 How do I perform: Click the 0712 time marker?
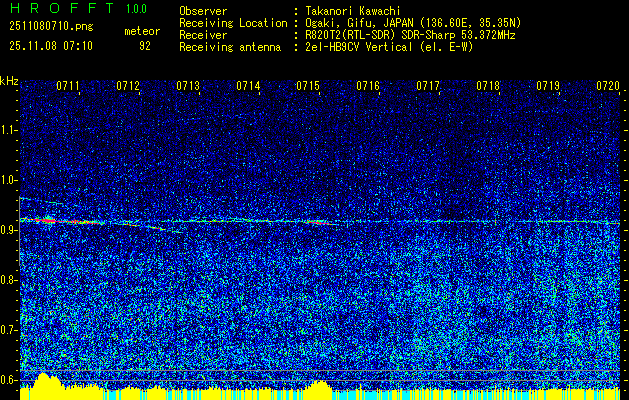(128, 86)
